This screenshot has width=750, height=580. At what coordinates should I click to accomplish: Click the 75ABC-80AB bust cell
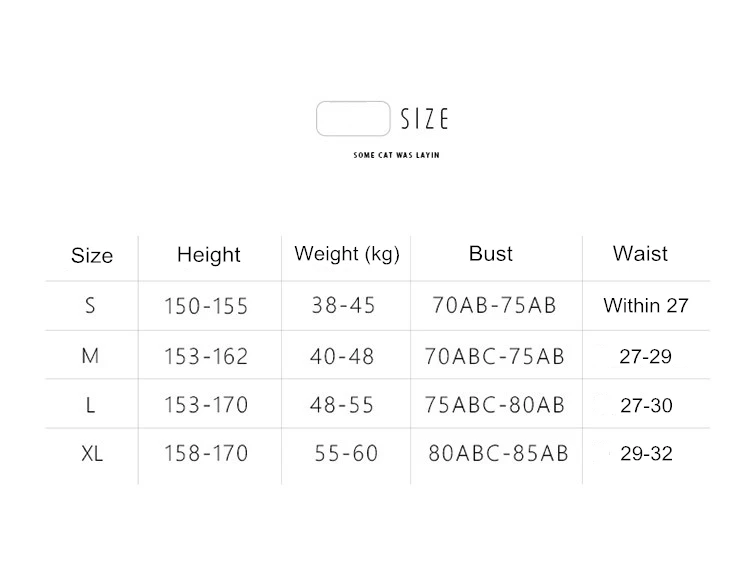495,405
